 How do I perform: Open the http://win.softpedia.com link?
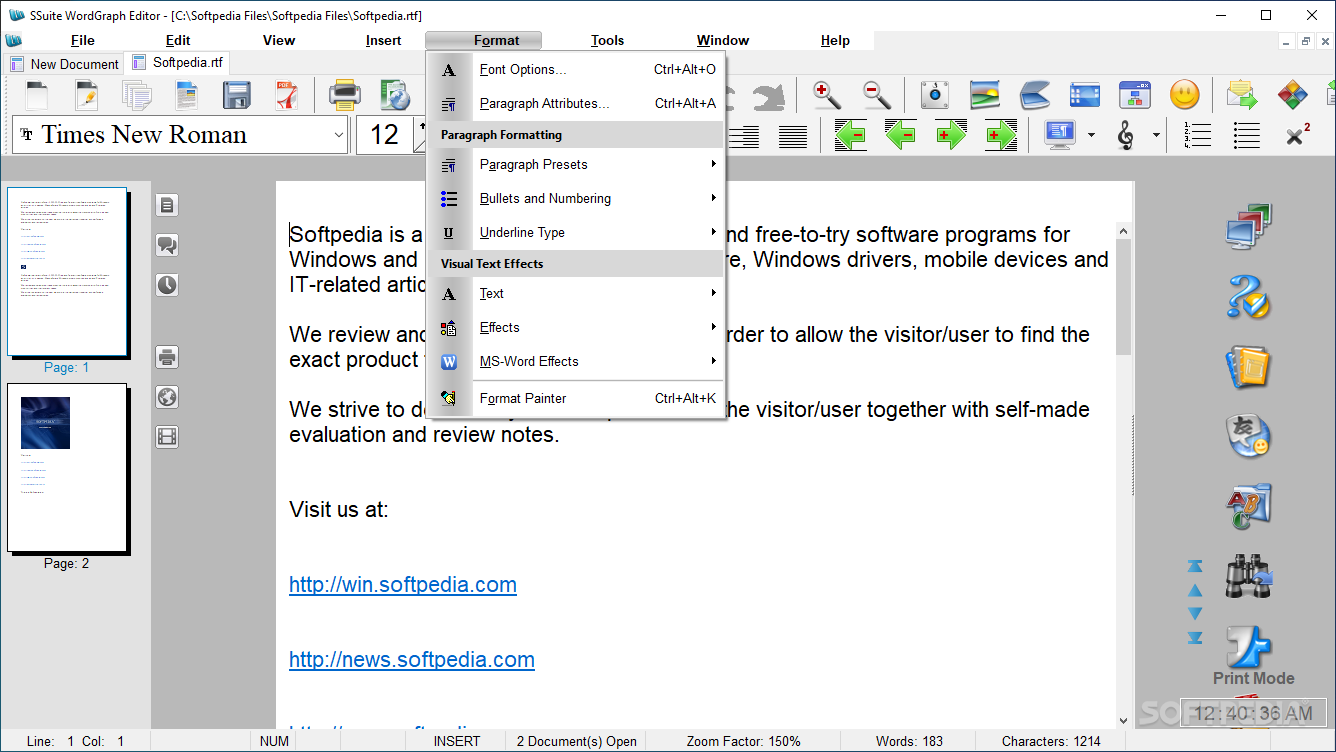pyautogui.click(x=403, y=584)
